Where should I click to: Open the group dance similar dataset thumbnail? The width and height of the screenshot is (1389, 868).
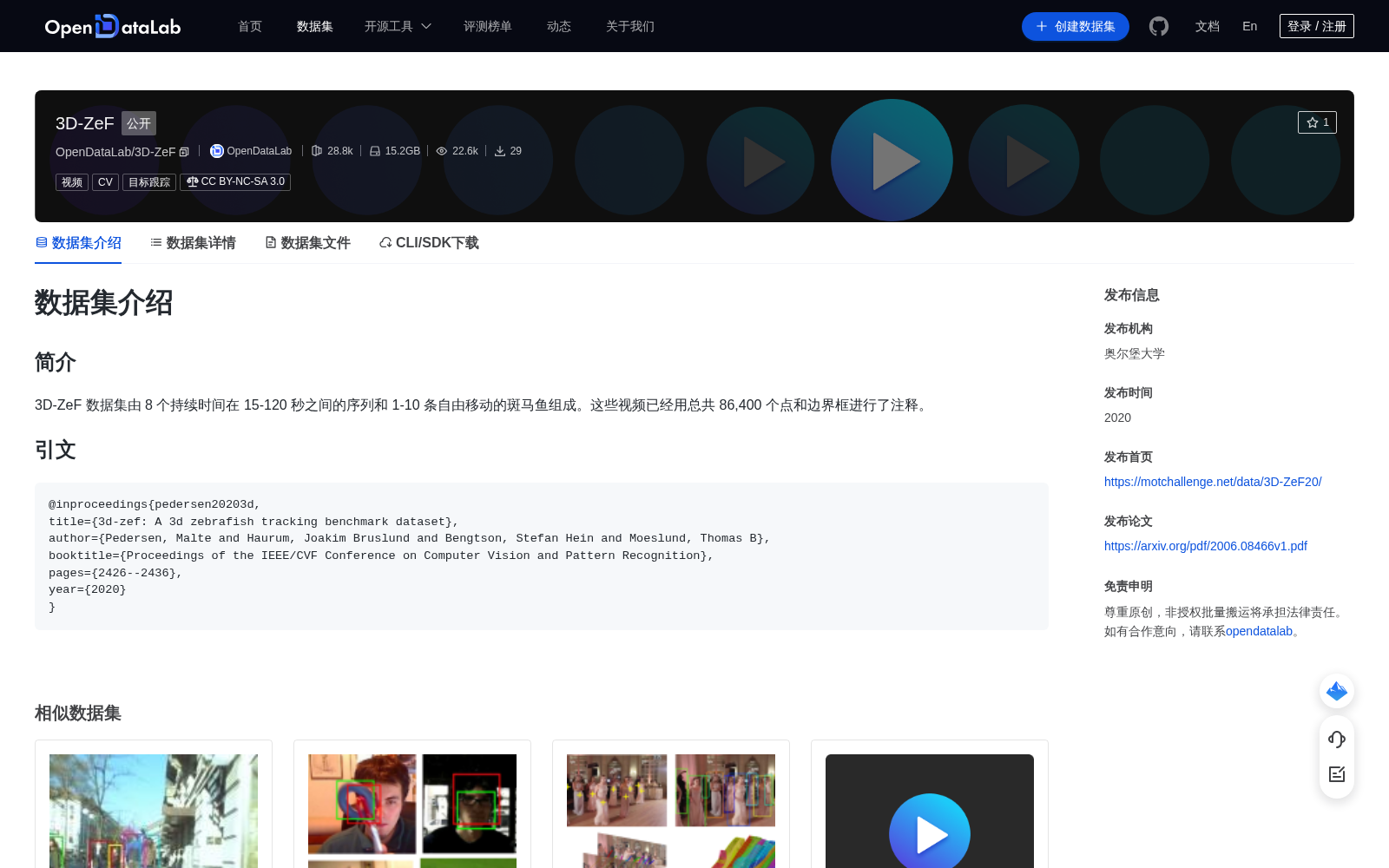[671, 811]
